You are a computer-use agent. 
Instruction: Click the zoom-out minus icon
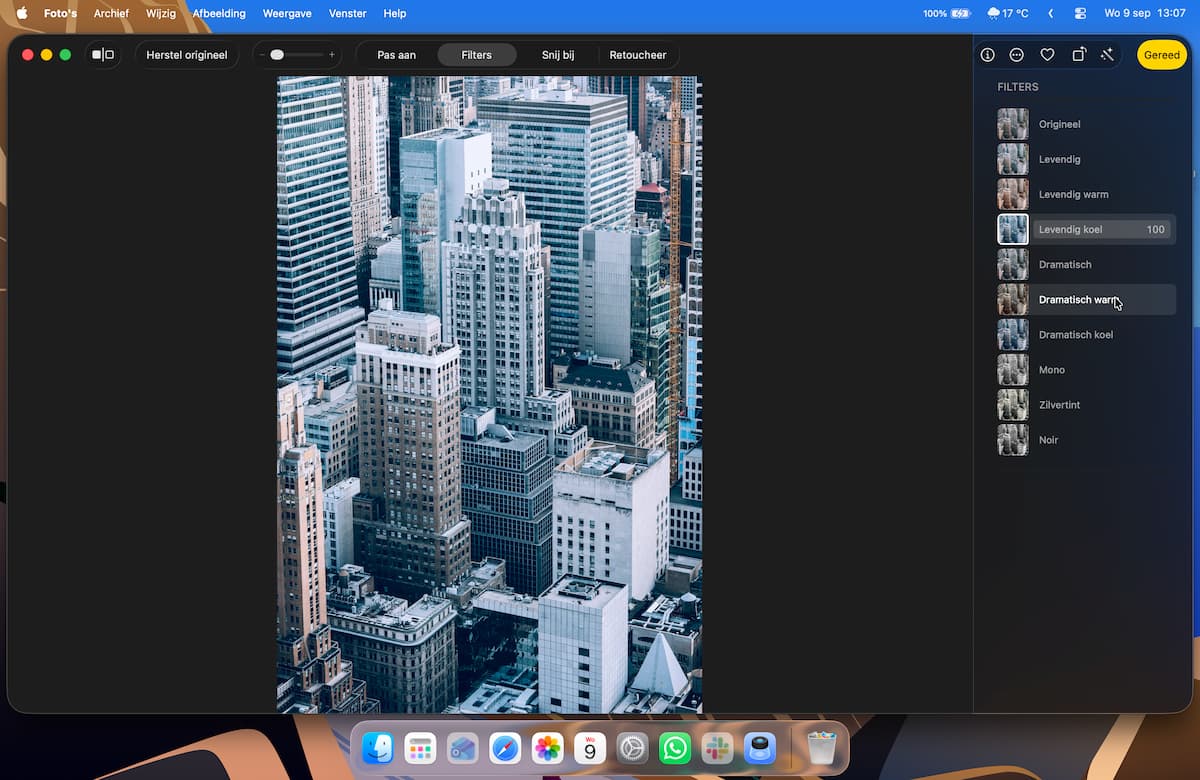262,55
